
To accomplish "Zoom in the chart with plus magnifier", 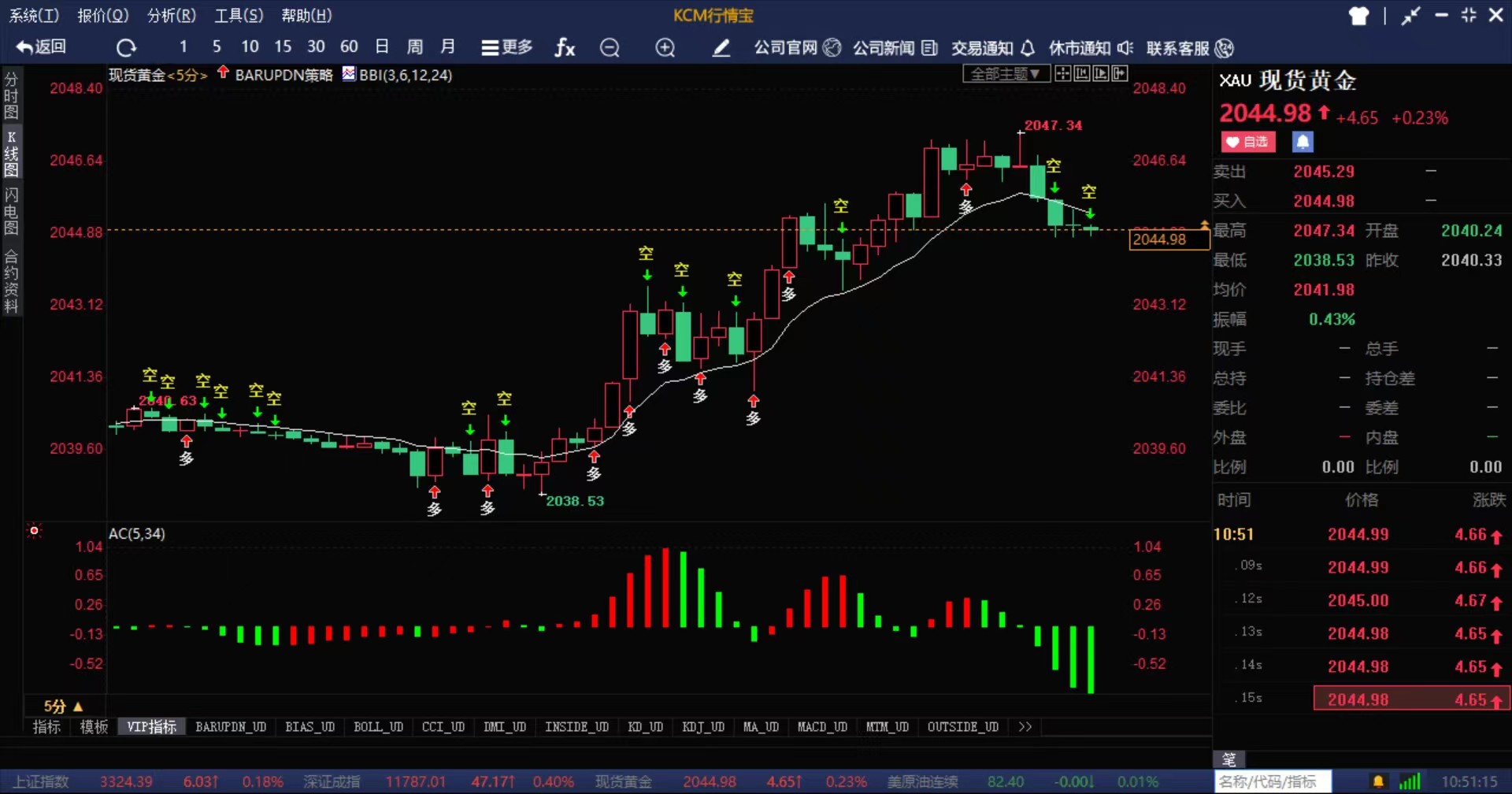I will click(665, 48).
